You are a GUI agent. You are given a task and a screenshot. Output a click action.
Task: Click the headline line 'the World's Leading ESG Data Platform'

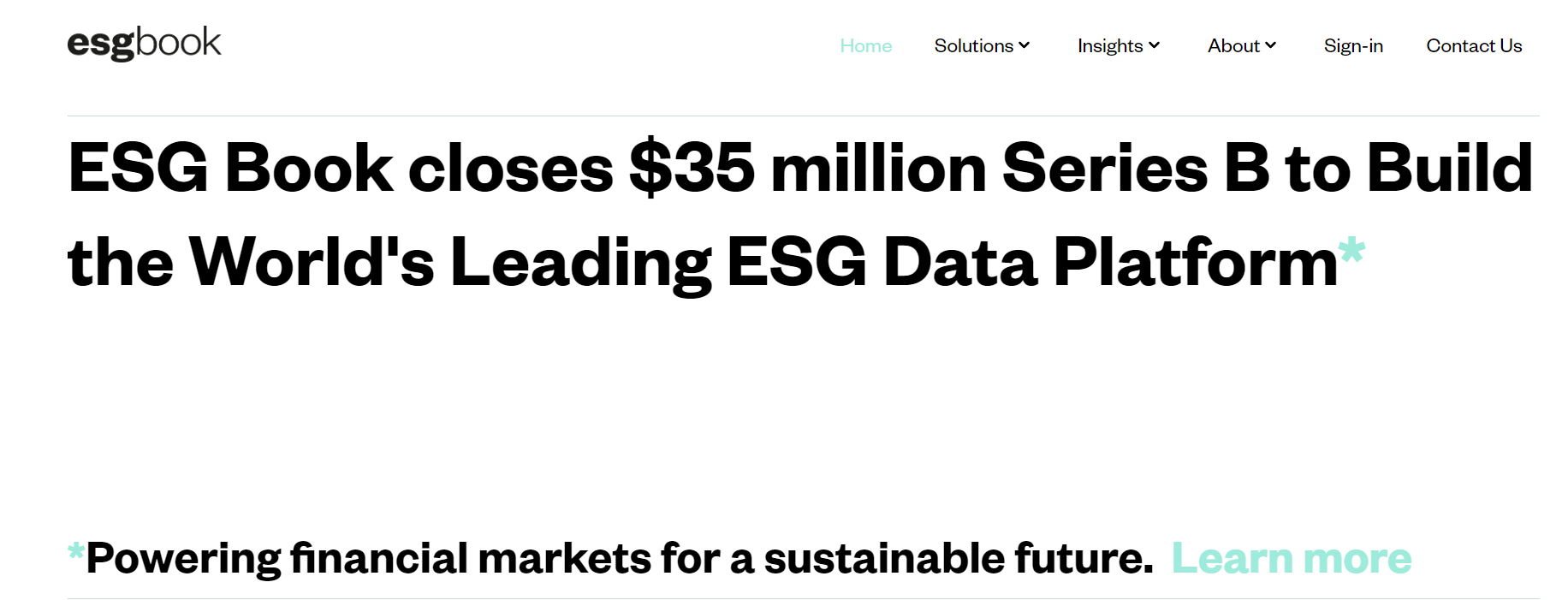tap(703, 262)
